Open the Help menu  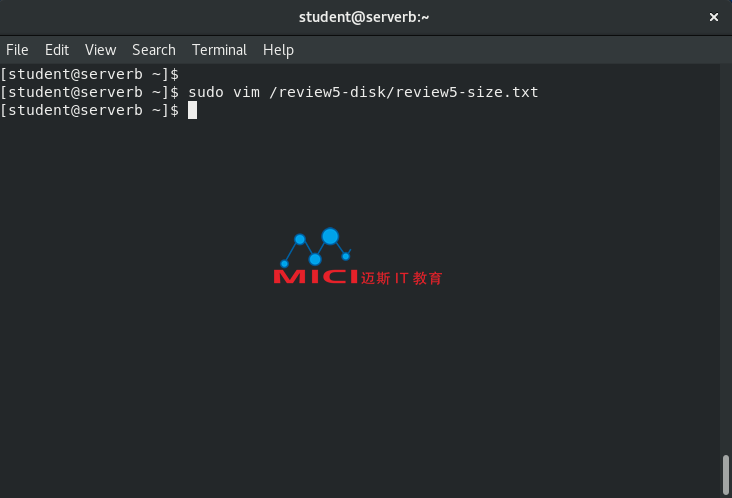click(x=278, y=50)
